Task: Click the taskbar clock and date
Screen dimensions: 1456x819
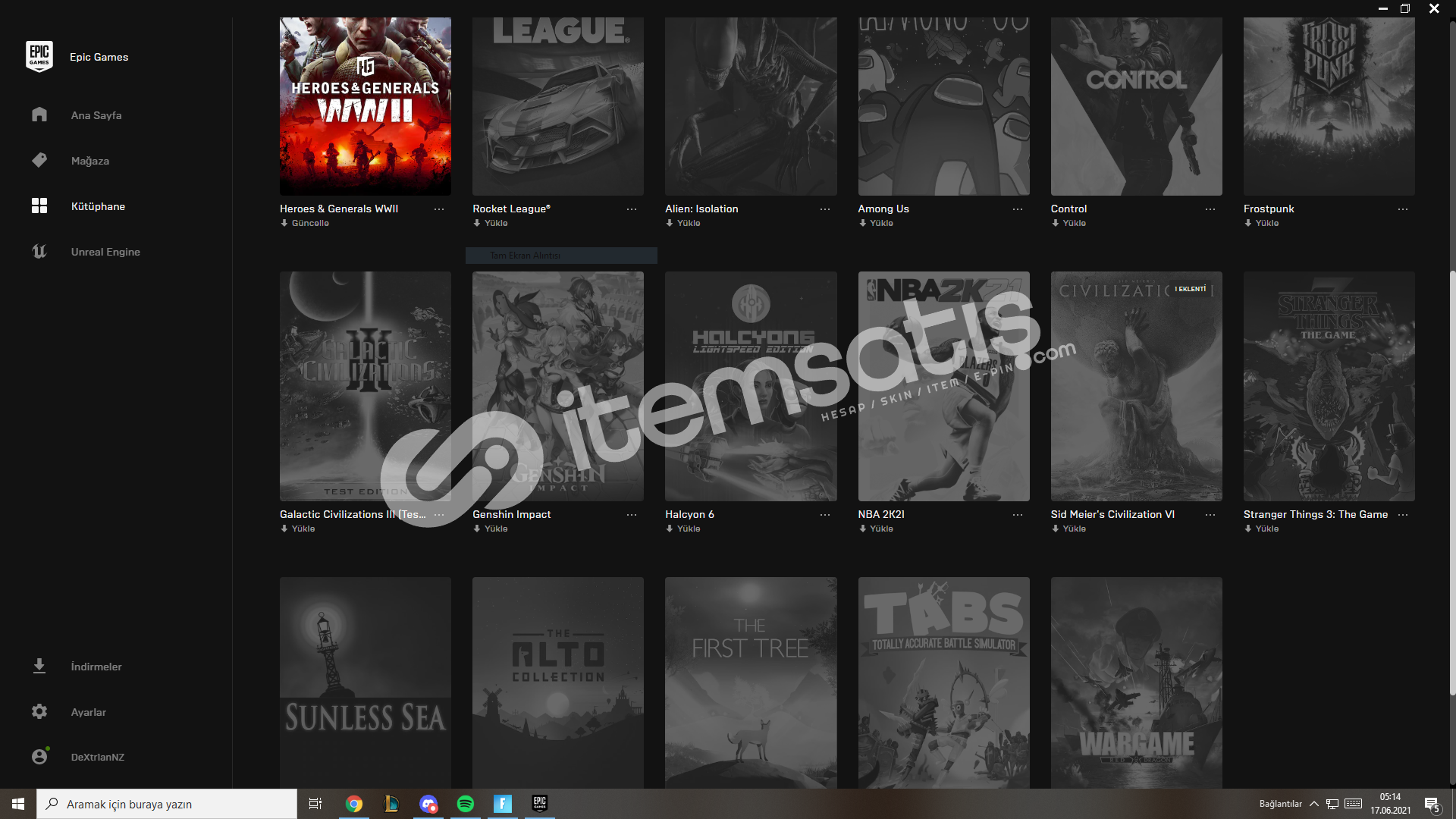Action: pos(1390,804)
